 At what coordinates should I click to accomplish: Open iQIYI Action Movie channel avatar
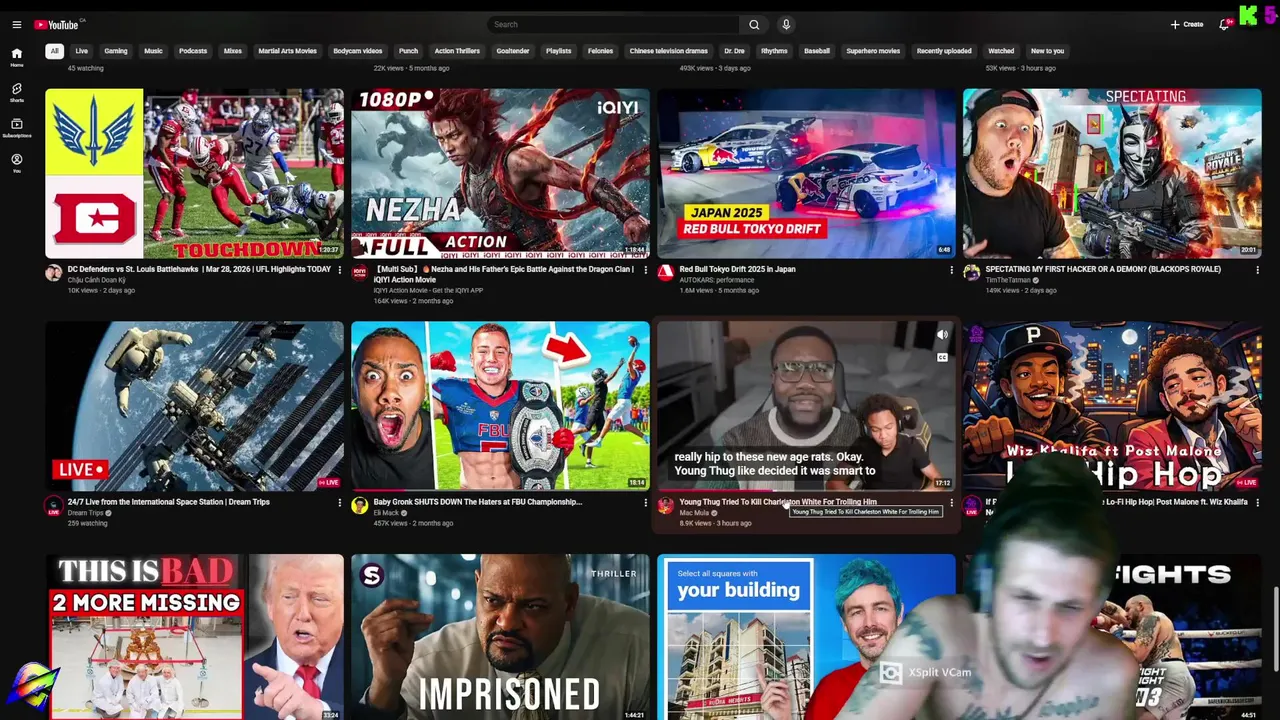pos(359,273)
